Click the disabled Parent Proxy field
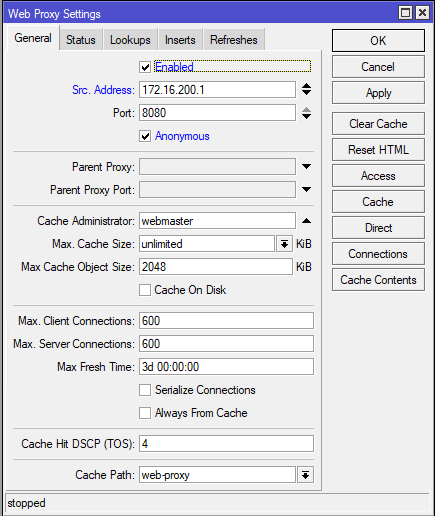 217,166
